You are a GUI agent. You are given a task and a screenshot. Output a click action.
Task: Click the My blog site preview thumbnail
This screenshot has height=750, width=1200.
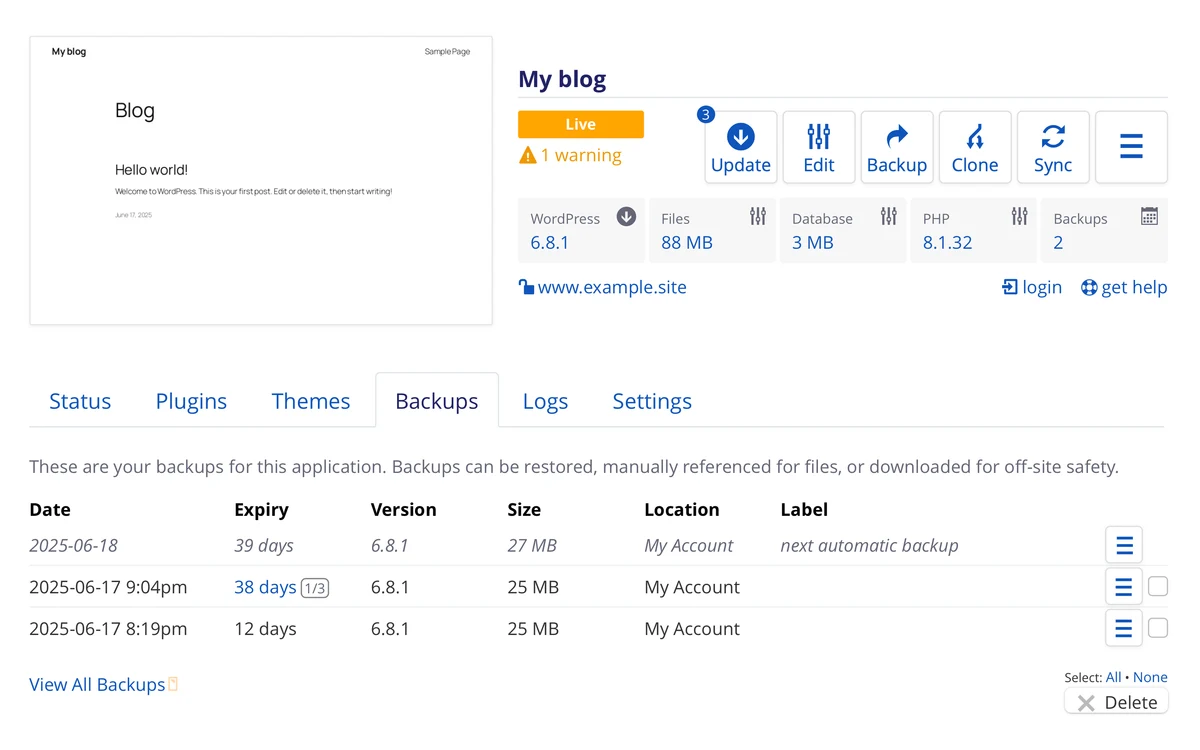point(261,181)
